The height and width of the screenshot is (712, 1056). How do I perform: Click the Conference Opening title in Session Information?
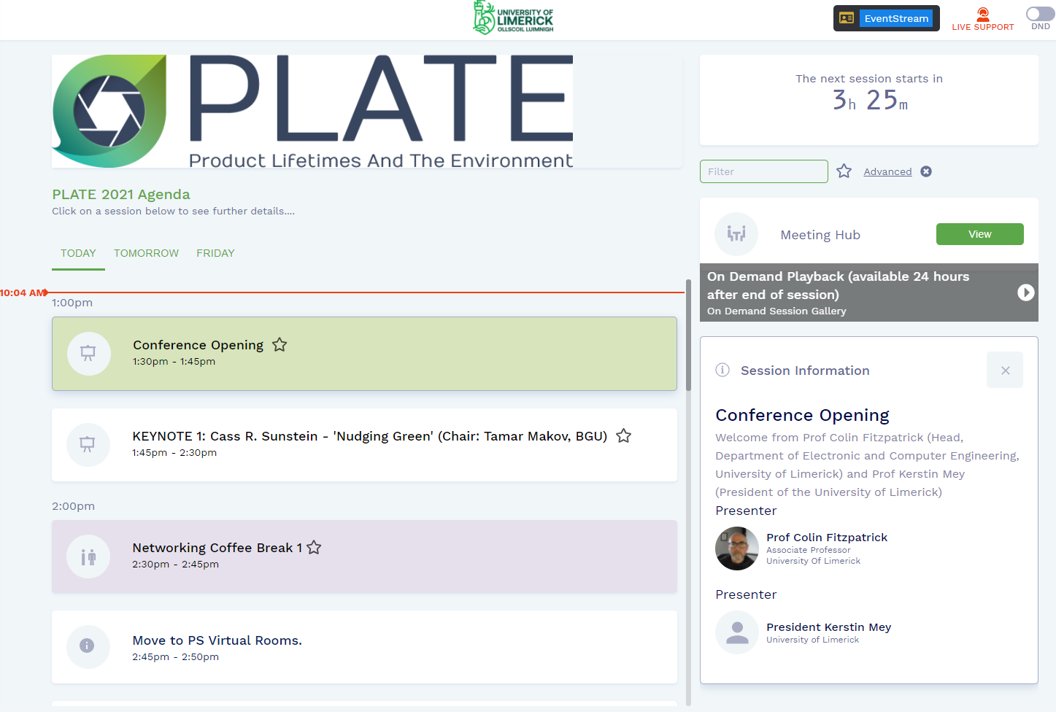pos(802,415)
